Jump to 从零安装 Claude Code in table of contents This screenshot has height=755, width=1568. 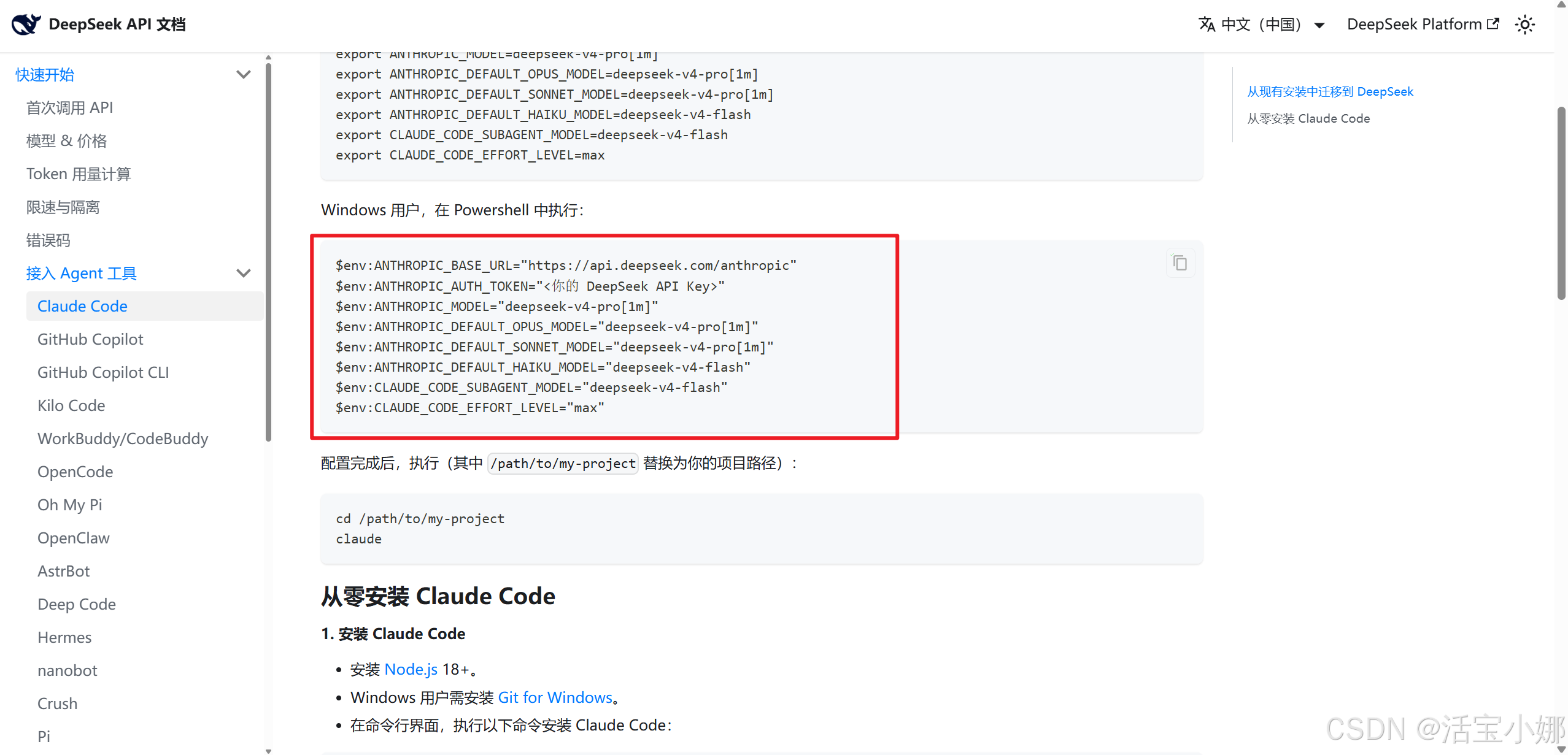[x=1308, y=118]
